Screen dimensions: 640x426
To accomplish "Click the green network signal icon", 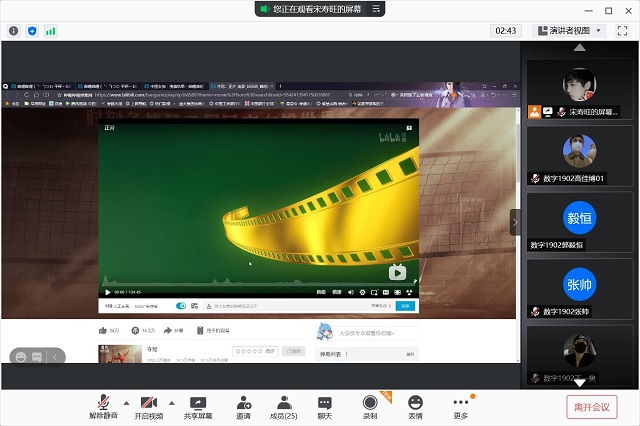I will (50, 31).
